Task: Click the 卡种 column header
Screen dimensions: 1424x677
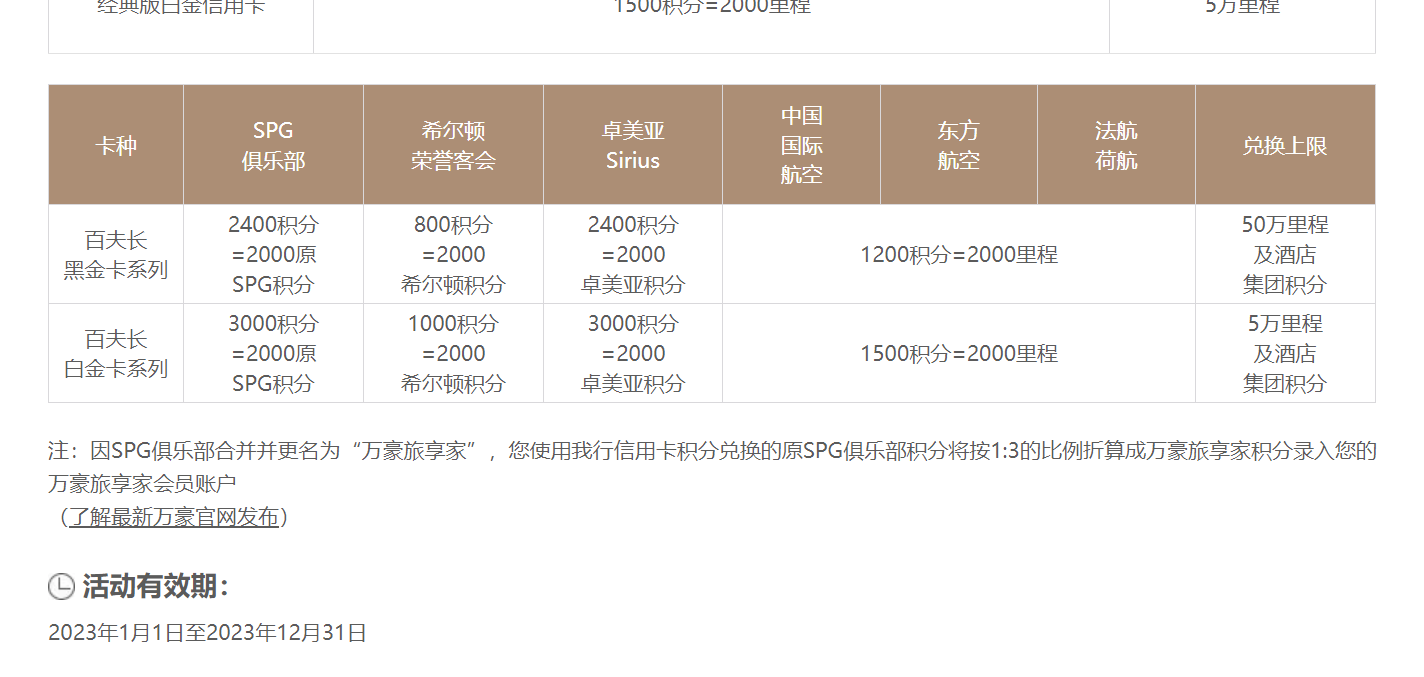Action: (116, 145)
